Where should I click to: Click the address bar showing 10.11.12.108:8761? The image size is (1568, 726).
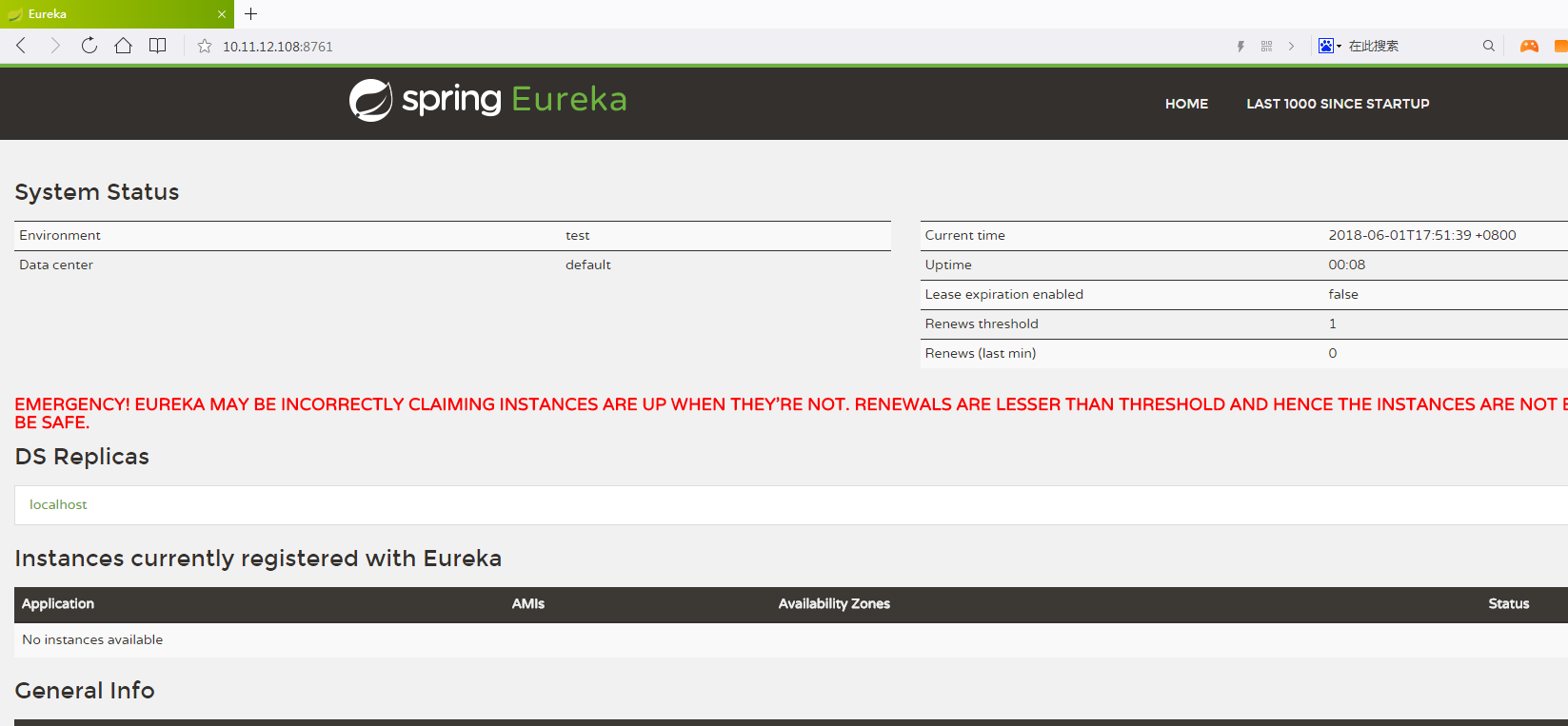[x=278, y=47]
